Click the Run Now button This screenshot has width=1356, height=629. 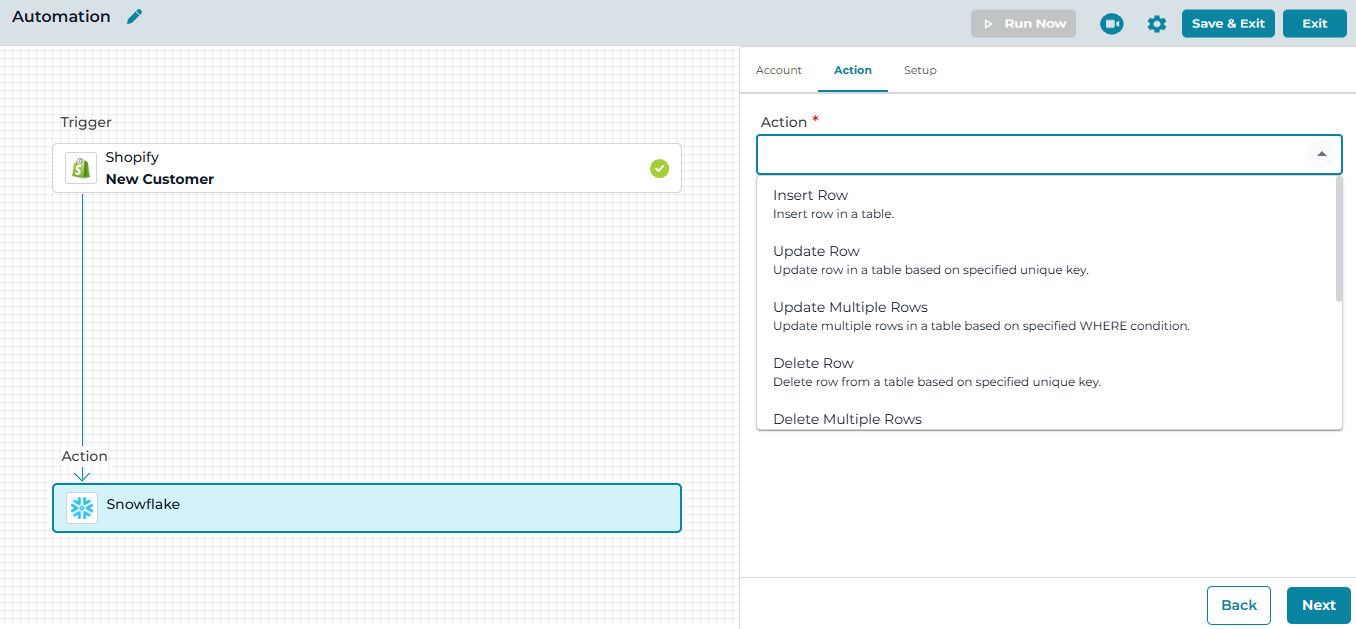tap(1023, 24)
